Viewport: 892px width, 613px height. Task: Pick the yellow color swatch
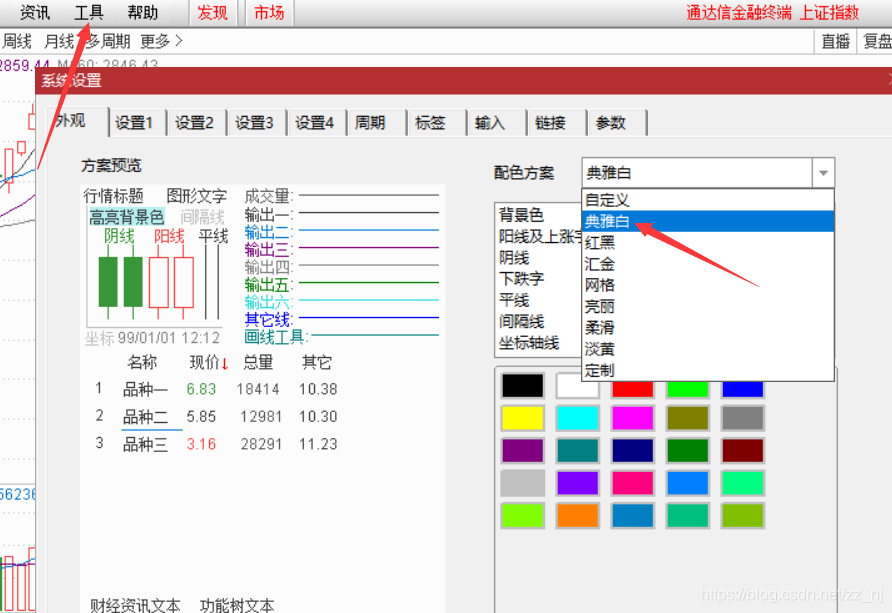pyautogui.click(x=523, y=418)
